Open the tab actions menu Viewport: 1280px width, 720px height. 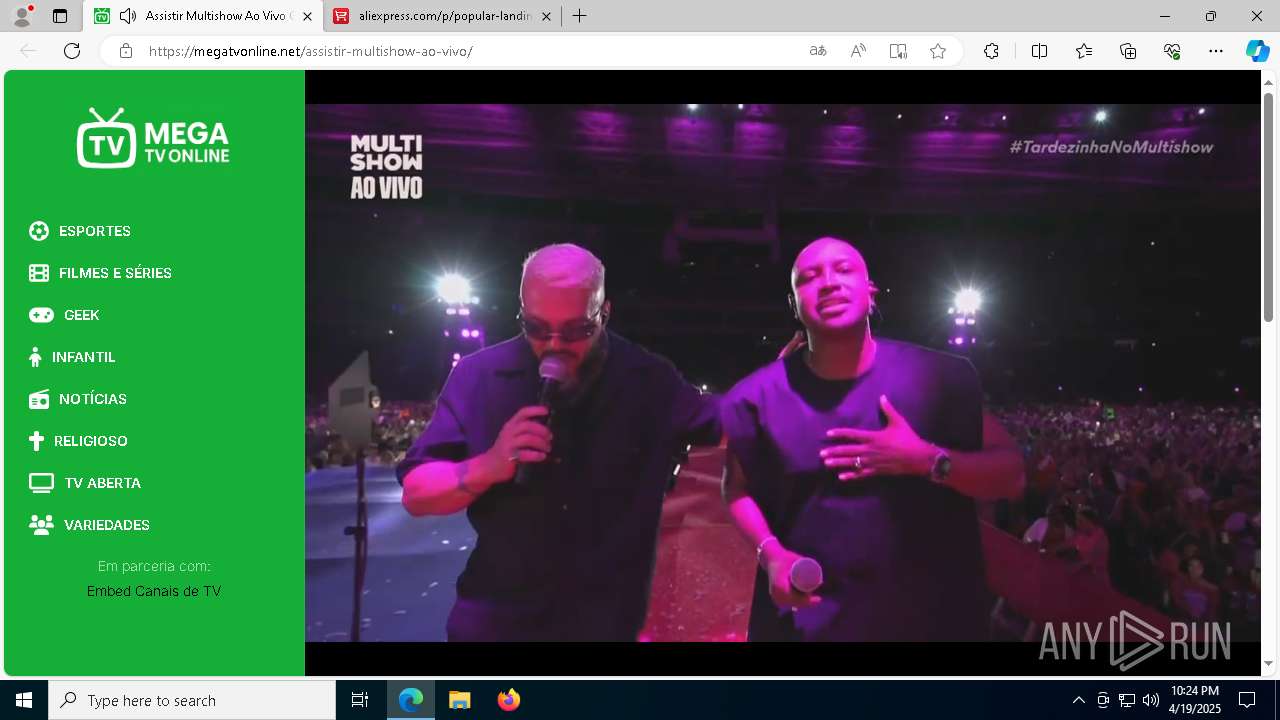pos(60,16)
